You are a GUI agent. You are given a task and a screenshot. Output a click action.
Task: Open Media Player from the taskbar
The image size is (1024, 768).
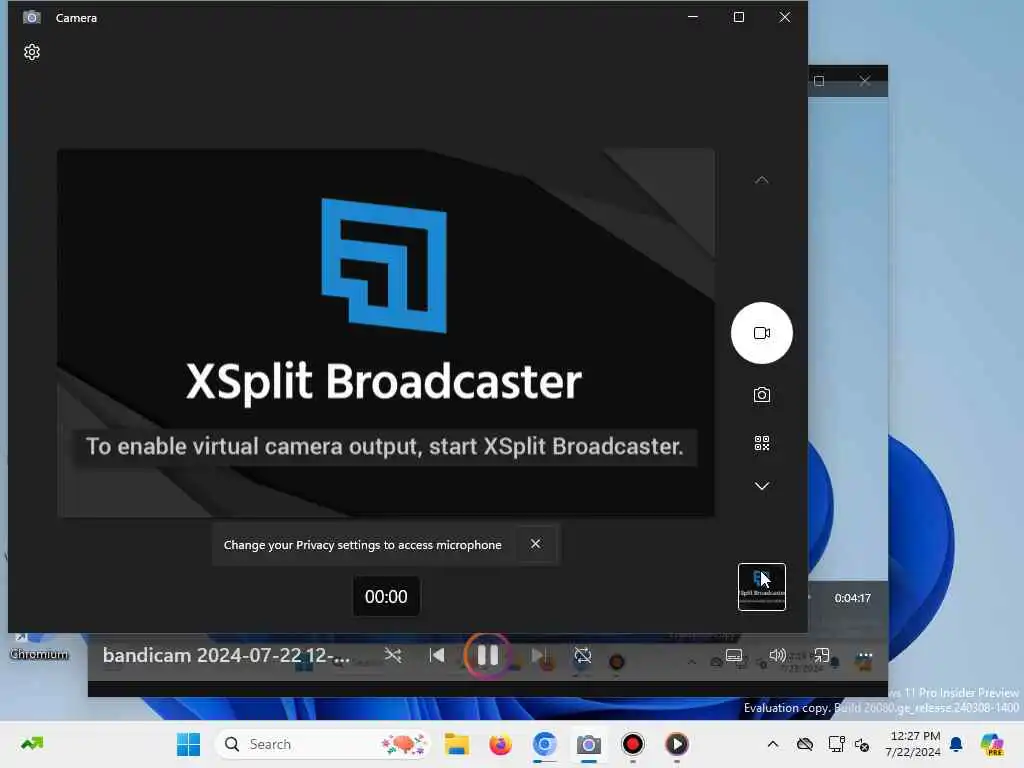point(676,744)
